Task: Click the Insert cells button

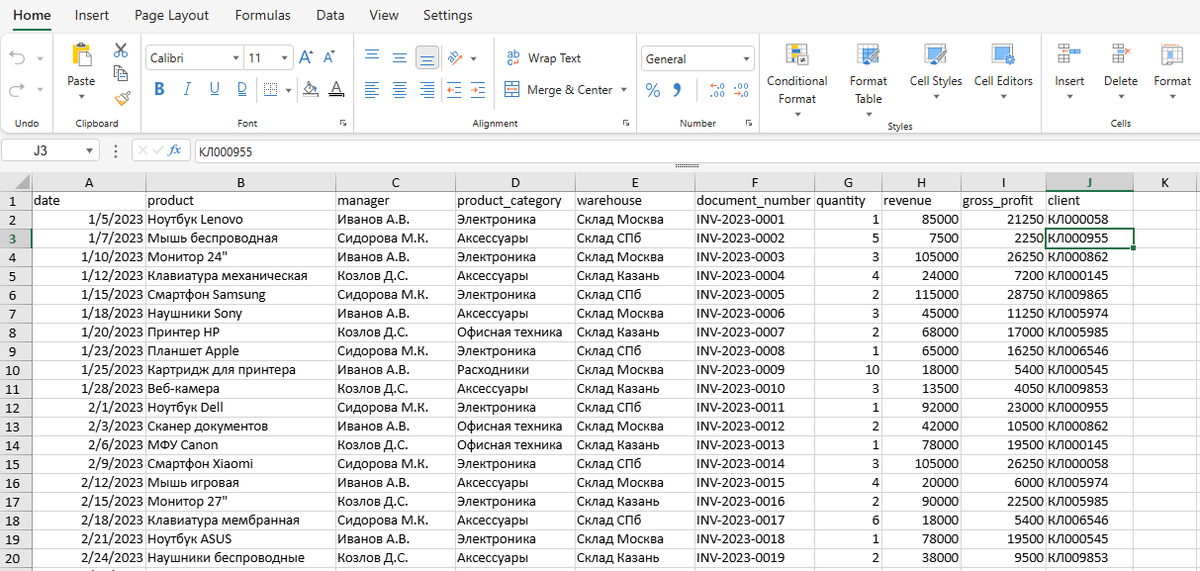Action: (x=1069, y=72)
